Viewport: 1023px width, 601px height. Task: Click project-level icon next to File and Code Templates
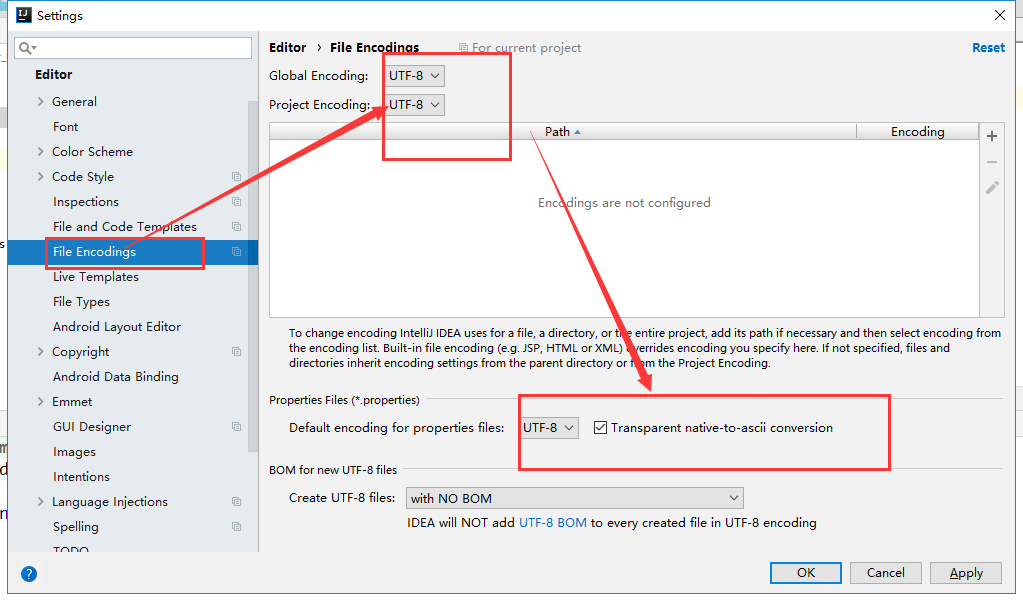tap(236, 226)
